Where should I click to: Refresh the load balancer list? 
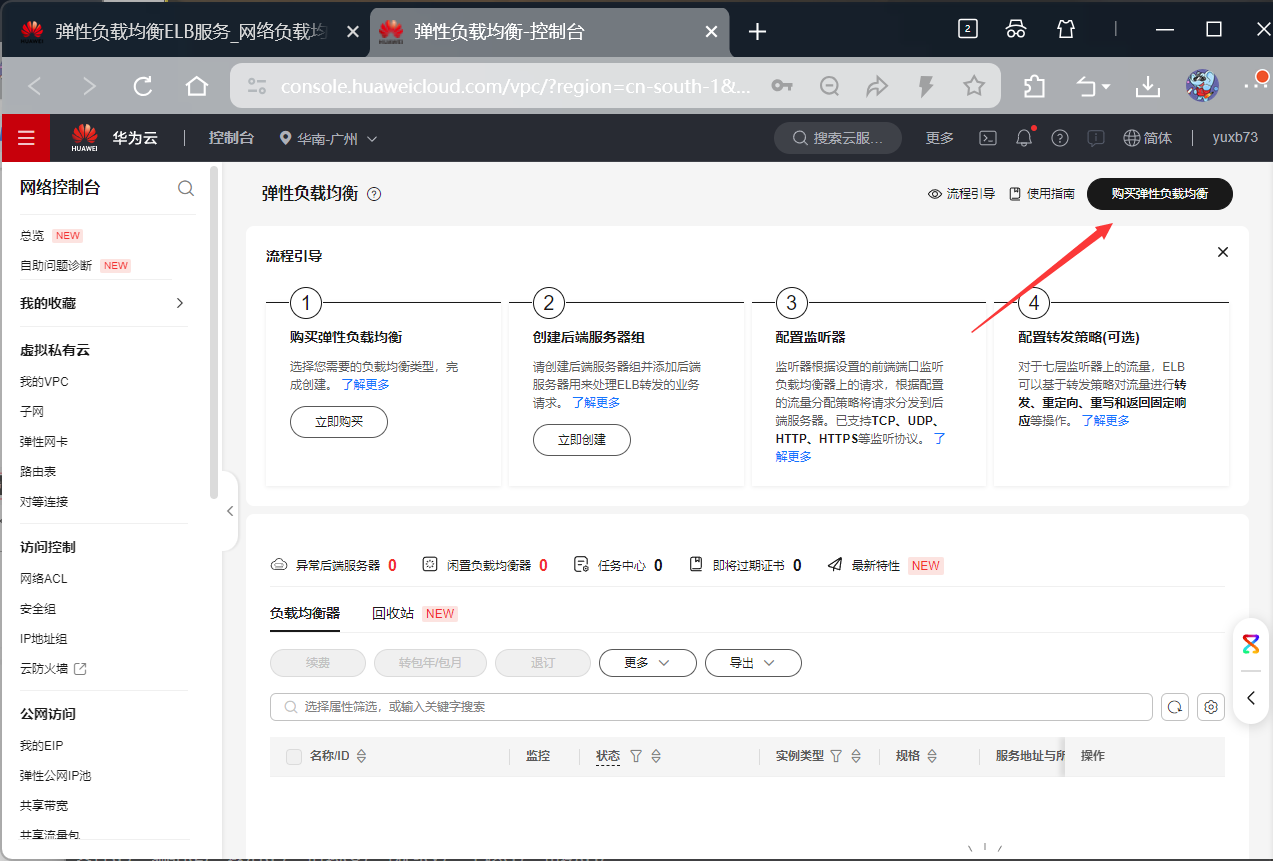tap(1175, 707)
